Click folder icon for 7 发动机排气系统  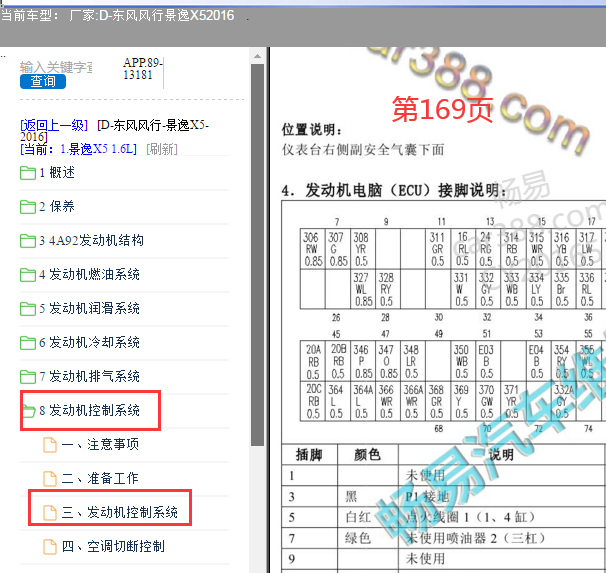pos(28,377)
